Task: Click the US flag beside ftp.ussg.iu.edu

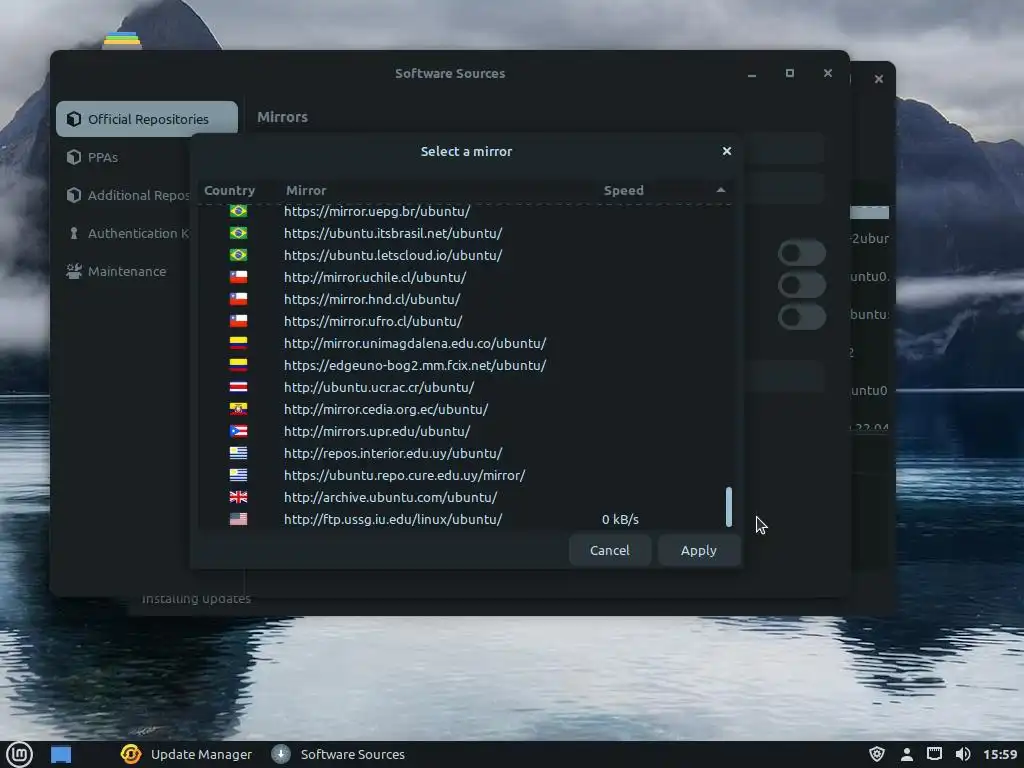Action: [238, 519]
